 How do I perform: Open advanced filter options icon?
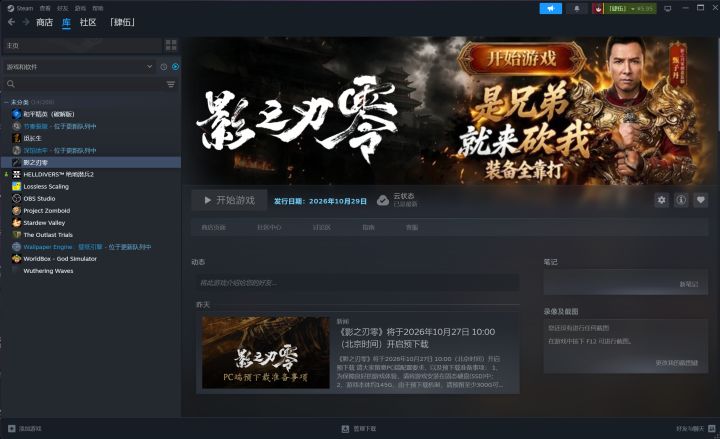point(171,84)
